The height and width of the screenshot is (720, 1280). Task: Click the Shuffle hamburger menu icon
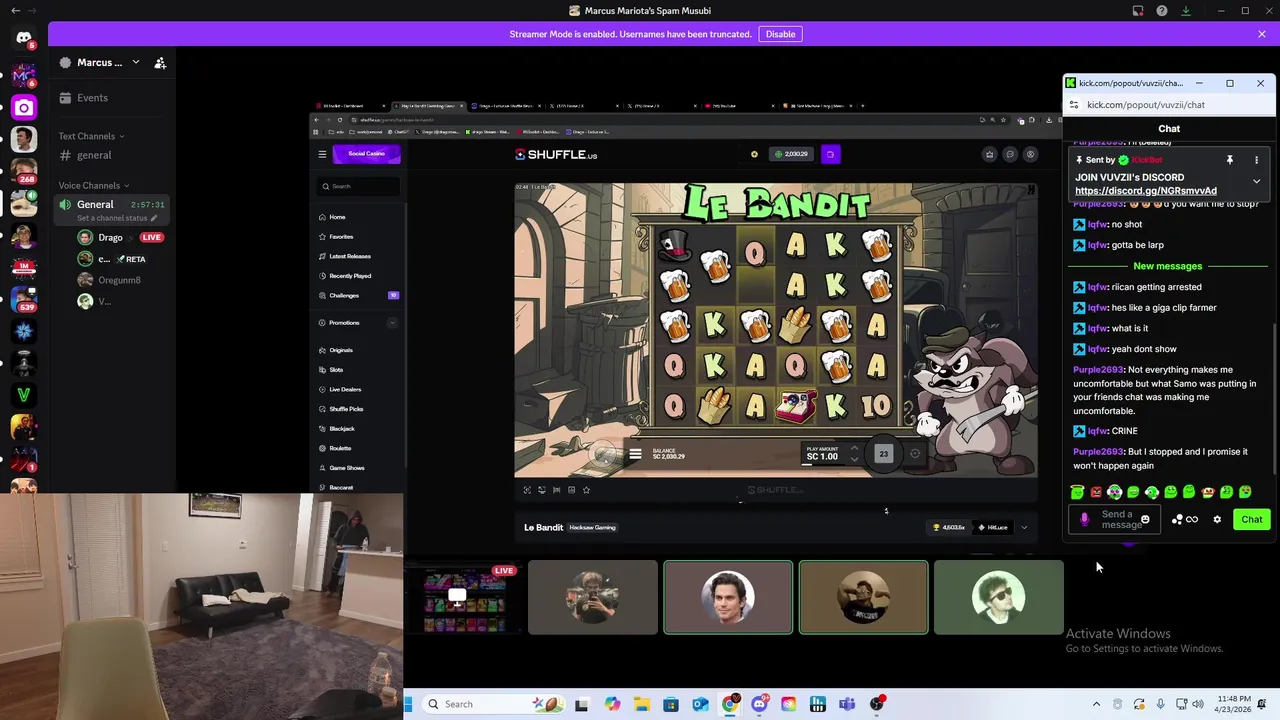point(322,154)
